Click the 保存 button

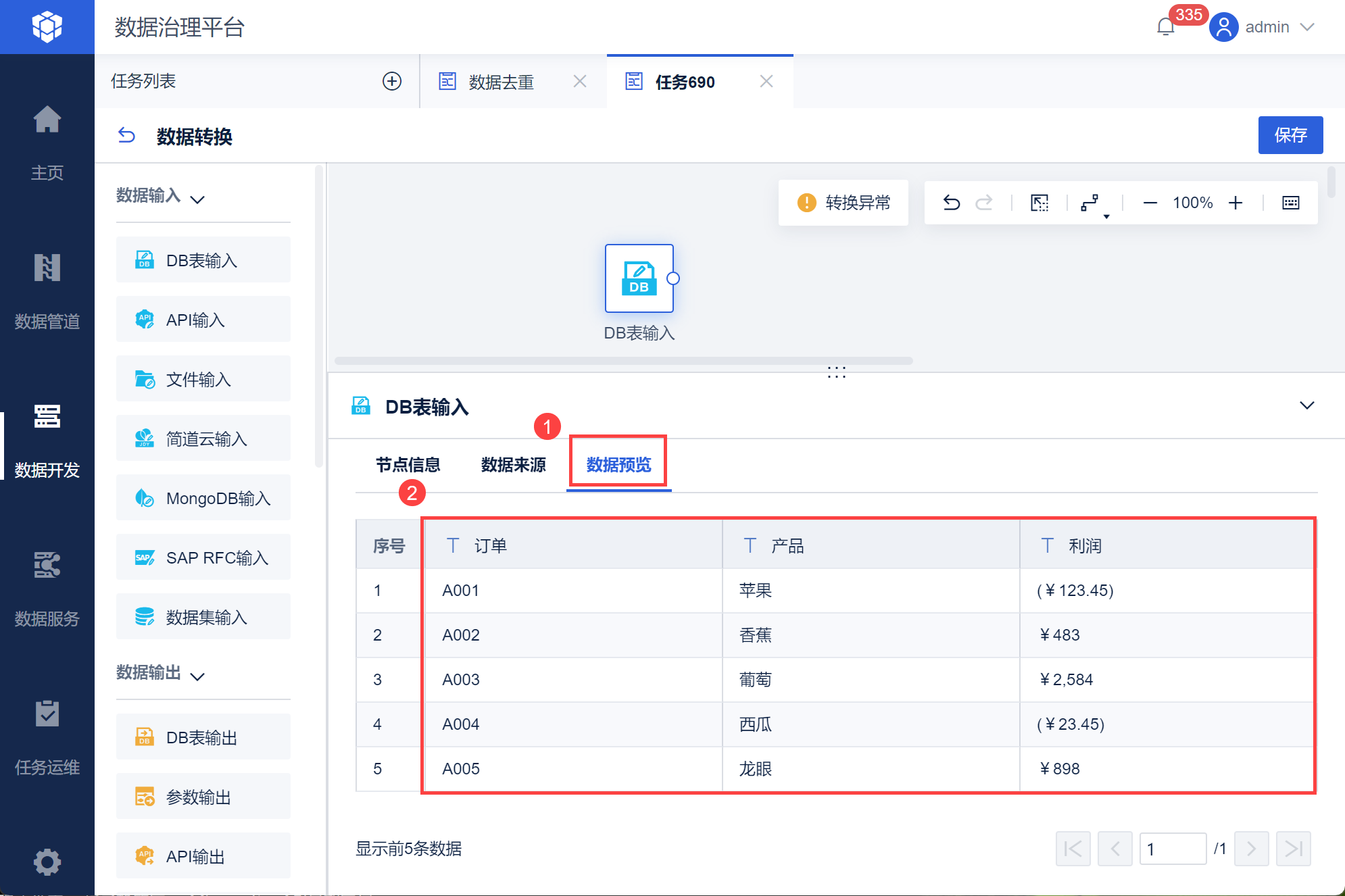[1290, 135]
